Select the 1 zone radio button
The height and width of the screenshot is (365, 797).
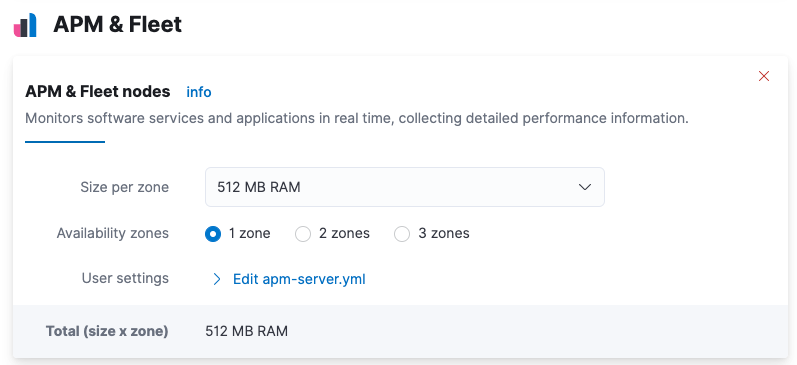coord(213,234)
